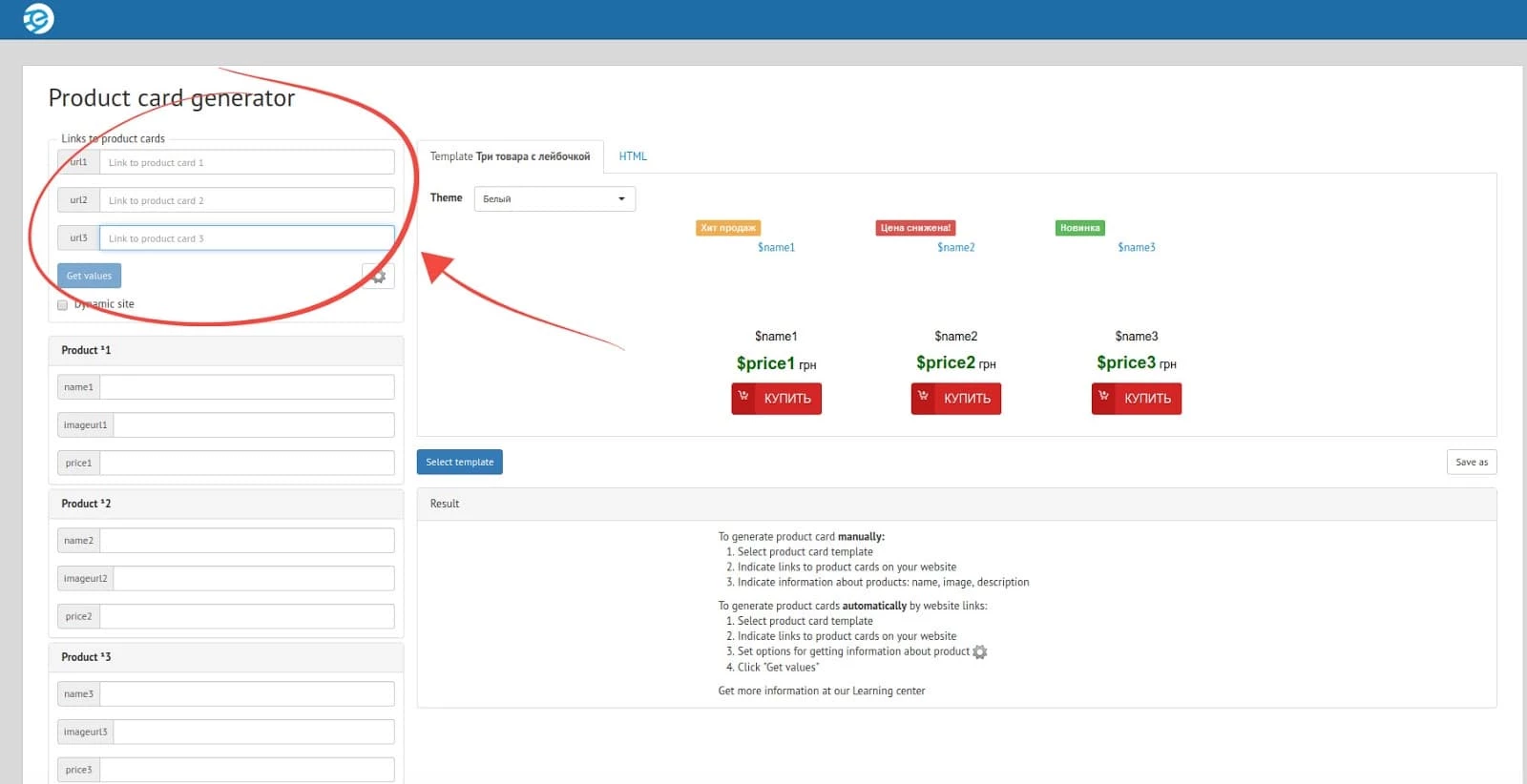Click the name2 input field
The image size is (1527, 784).
247,541
